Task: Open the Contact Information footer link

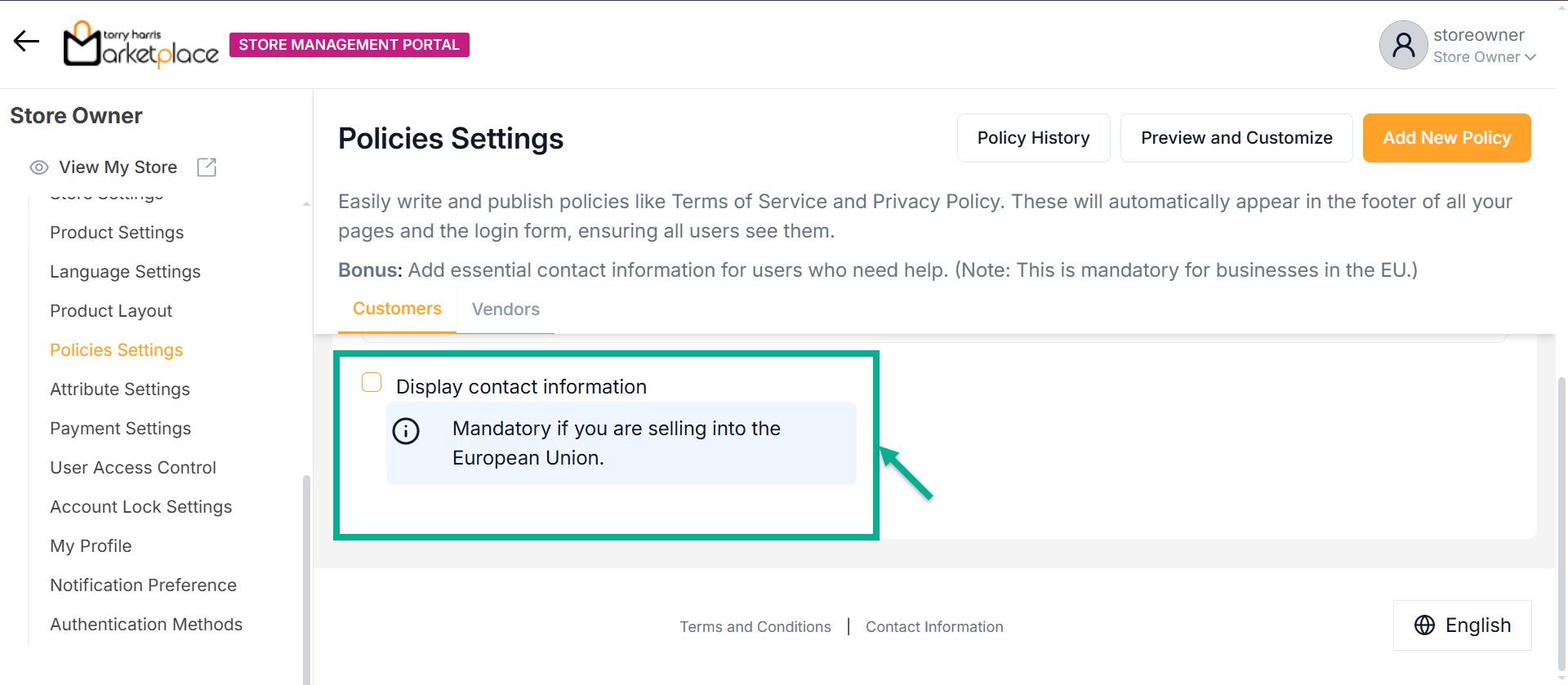Action: 934,627
